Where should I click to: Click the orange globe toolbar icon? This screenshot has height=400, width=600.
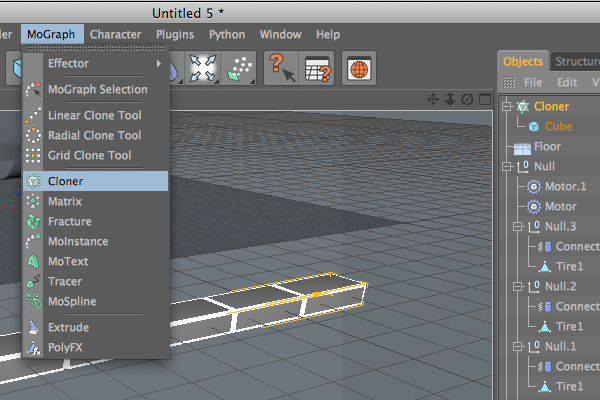tap(359, 68)
